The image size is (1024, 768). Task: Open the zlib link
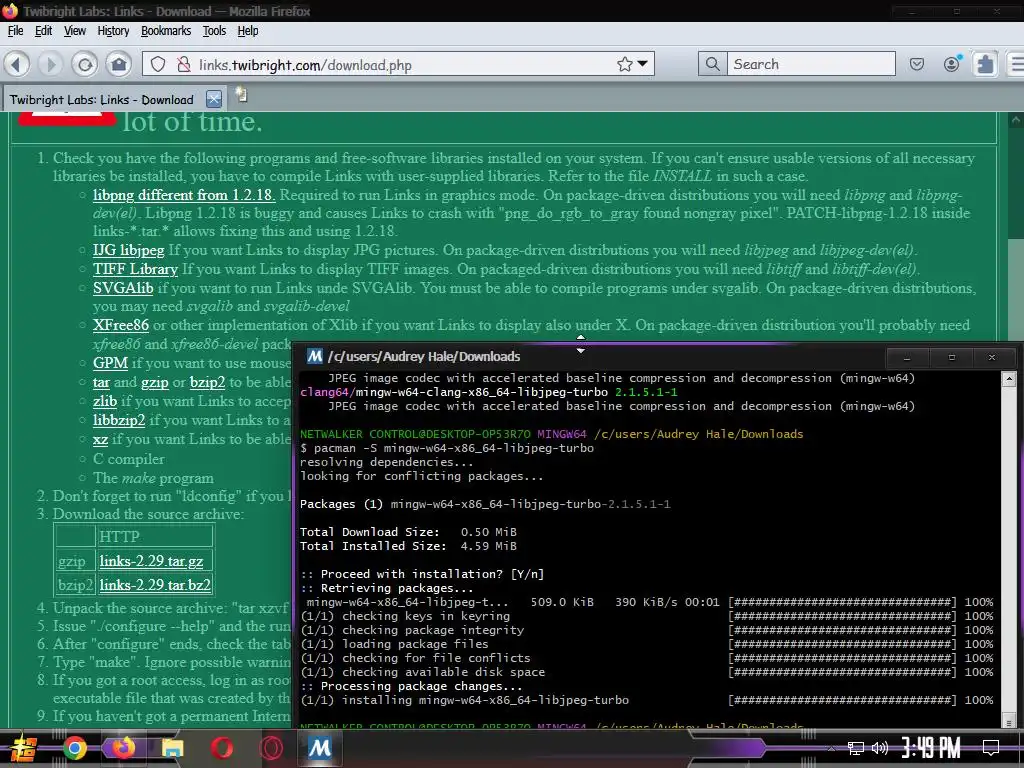104,401
